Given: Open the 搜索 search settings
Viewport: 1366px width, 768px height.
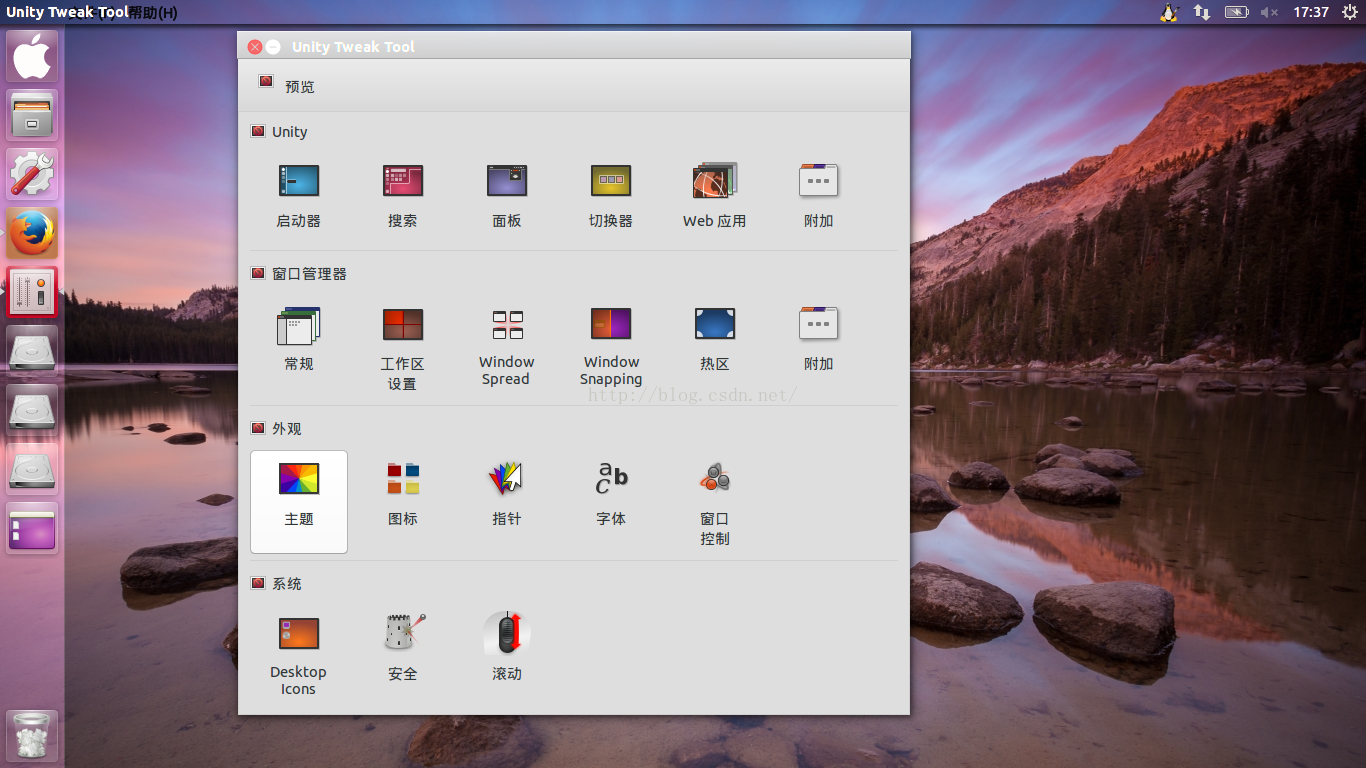Looking at the screenshot, I should coord(402,195).
